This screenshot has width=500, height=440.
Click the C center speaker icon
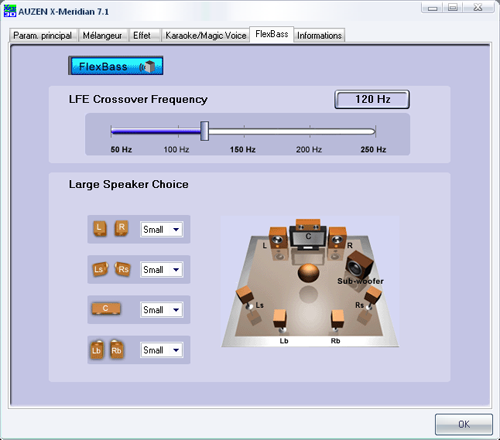(x=106, y=309)
